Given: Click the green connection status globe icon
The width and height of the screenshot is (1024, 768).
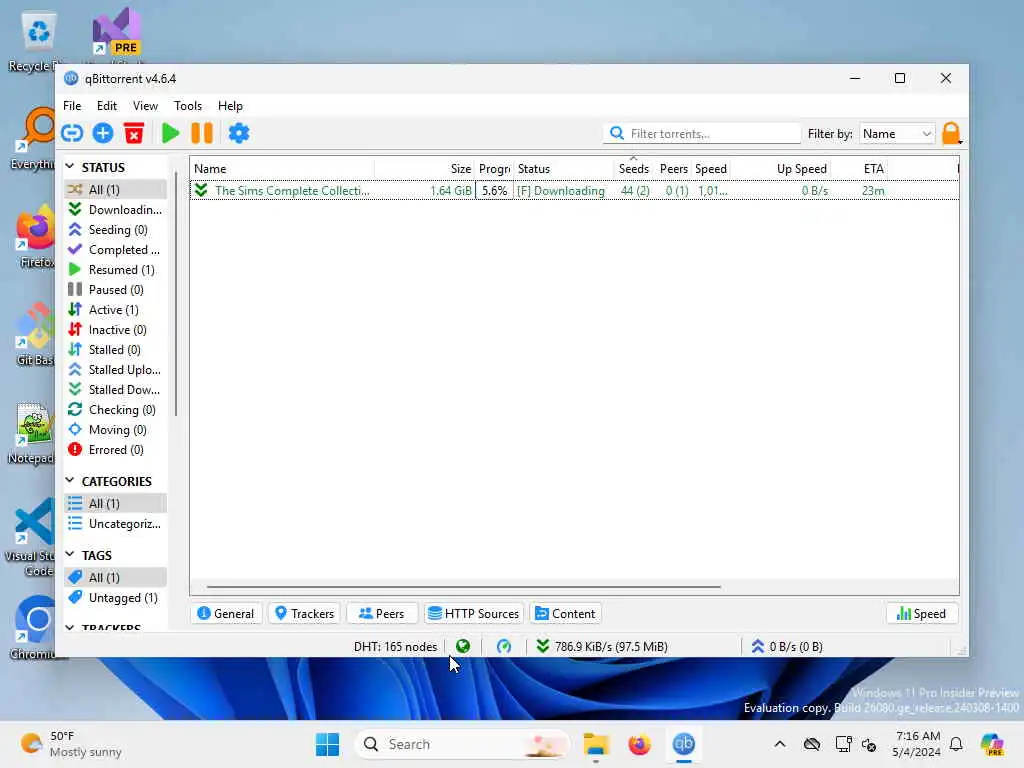Looking at the screenshot, I should 463,647.
